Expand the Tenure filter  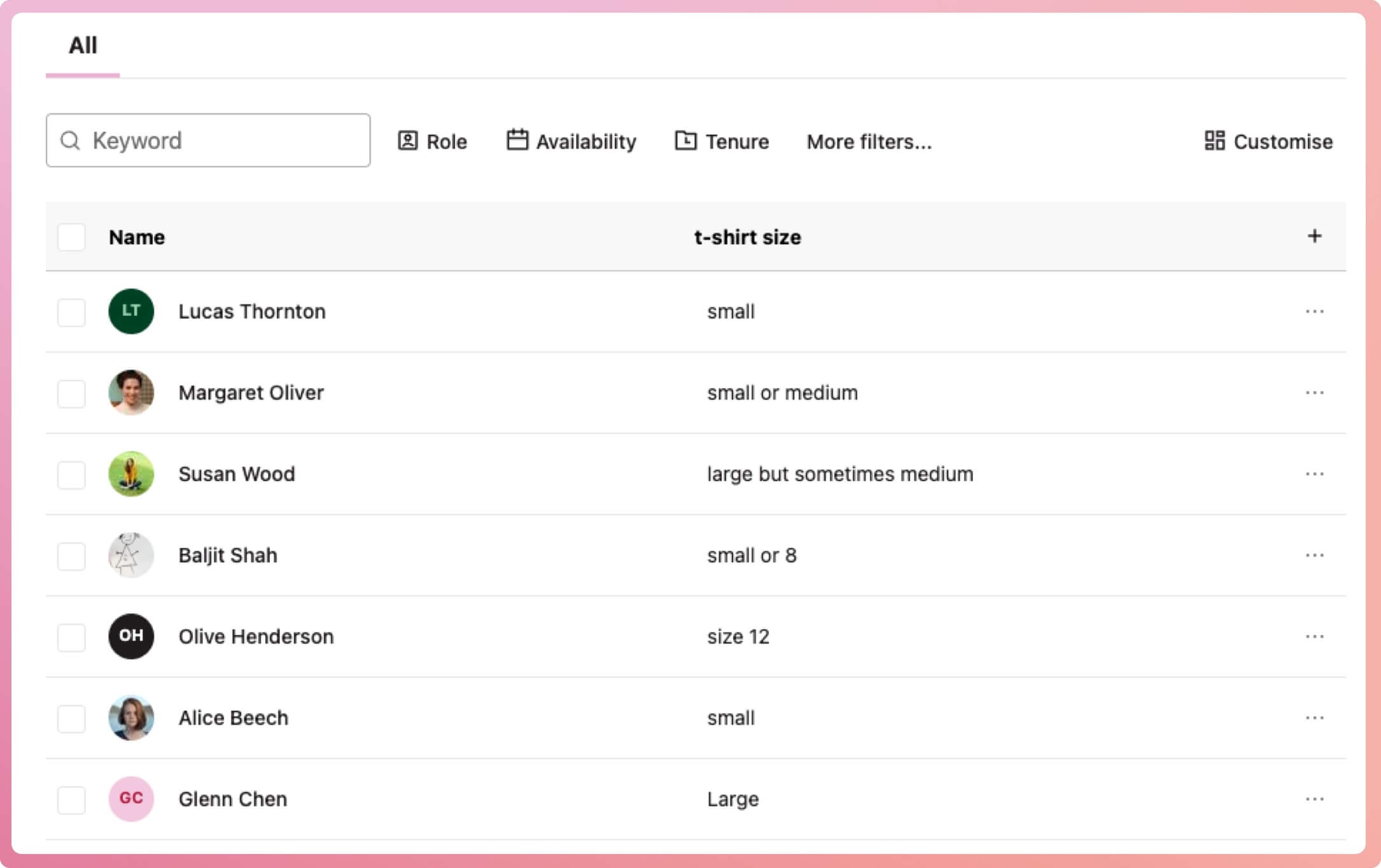coord(722,141)
